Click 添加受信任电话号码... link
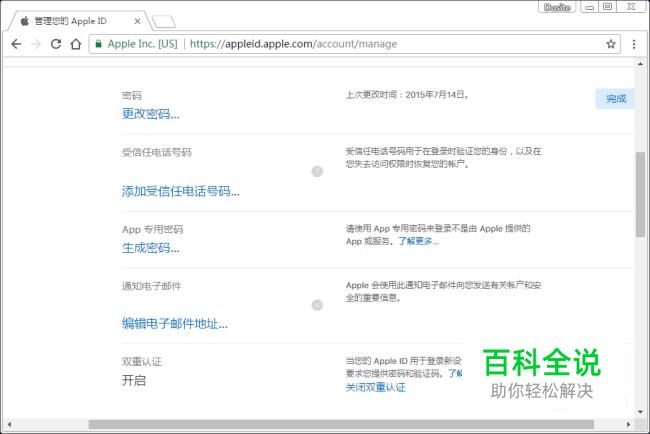This screenshot has height=434, width=650. [x=181, y=191]
